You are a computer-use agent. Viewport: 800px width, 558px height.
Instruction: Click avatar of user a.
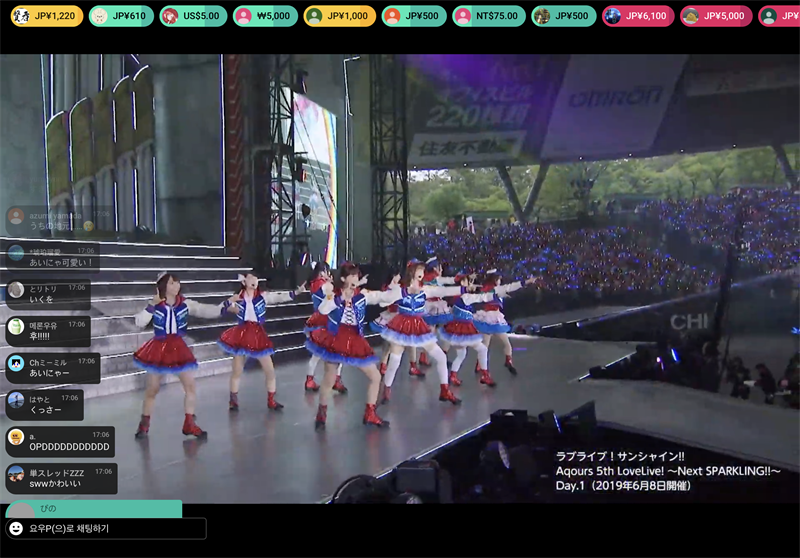click(x=16, y=437)
